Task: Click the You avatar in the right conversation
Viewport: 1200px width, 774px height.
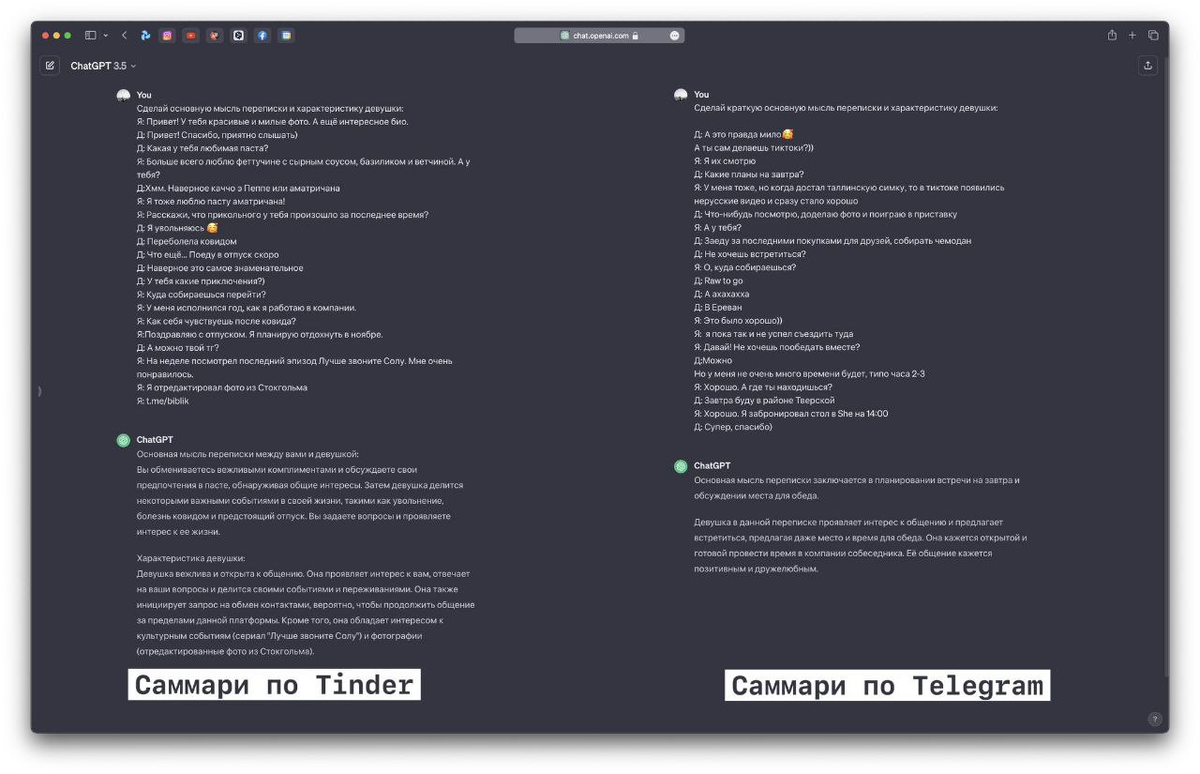Action: 681,95
